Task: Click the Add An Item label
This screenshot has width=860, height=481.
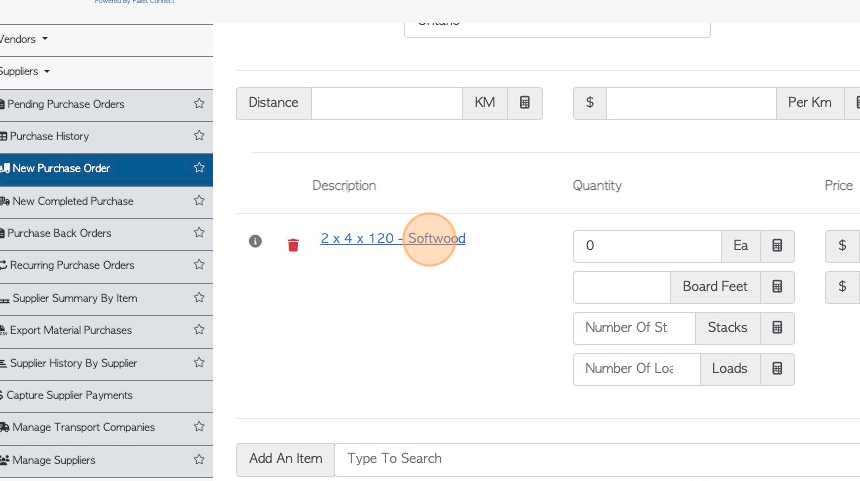Action: point(286,459)
